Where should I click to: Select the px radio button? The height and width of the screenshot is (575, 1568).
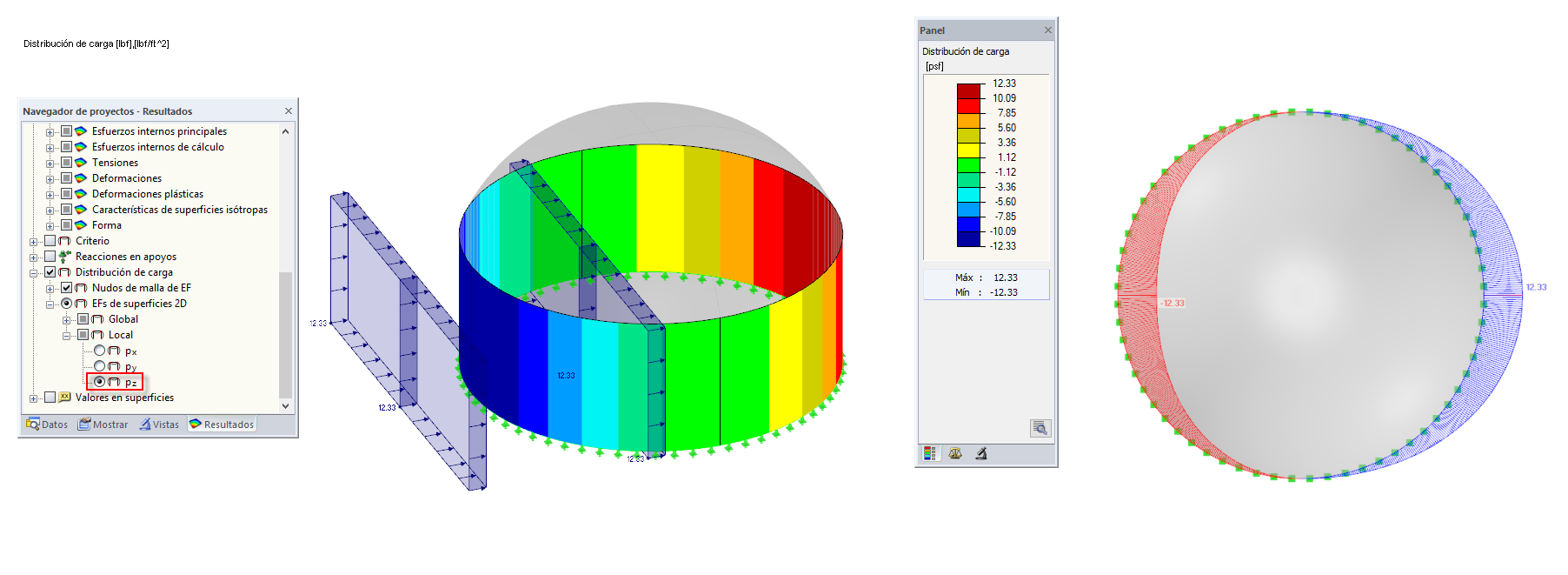[x=99, y=351]
